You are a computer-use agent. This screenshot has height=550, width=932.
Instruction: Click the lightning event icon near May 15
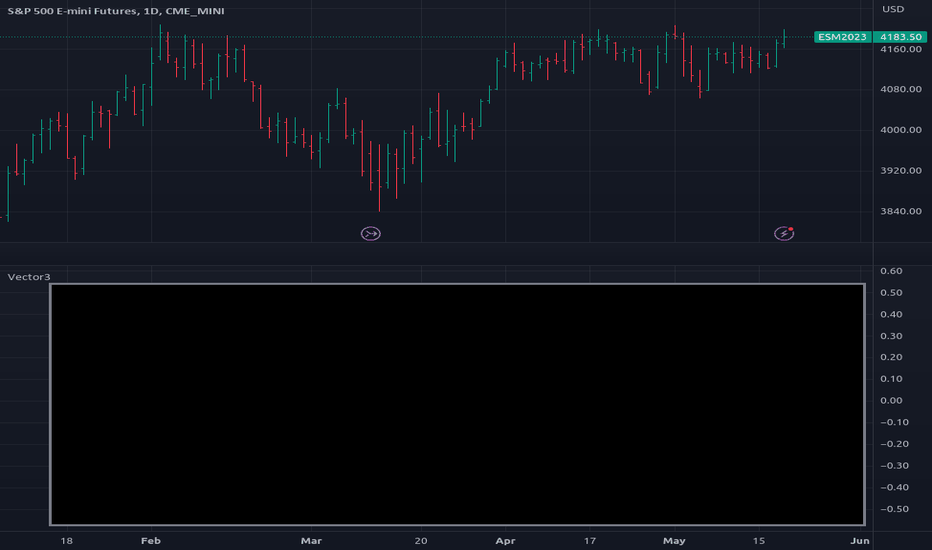pyautogui.click(x=784, y=233)
